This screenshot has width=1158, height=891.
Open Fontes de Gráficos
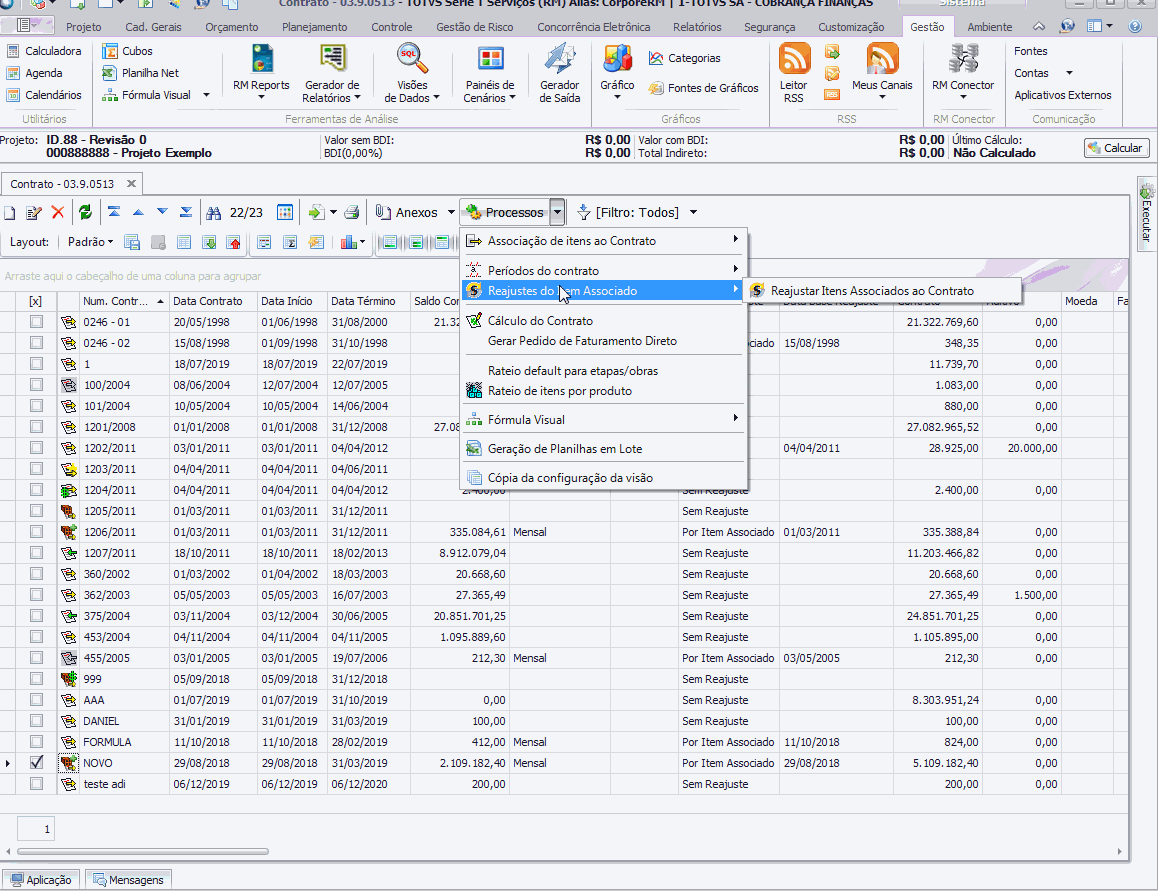point(703,88)
